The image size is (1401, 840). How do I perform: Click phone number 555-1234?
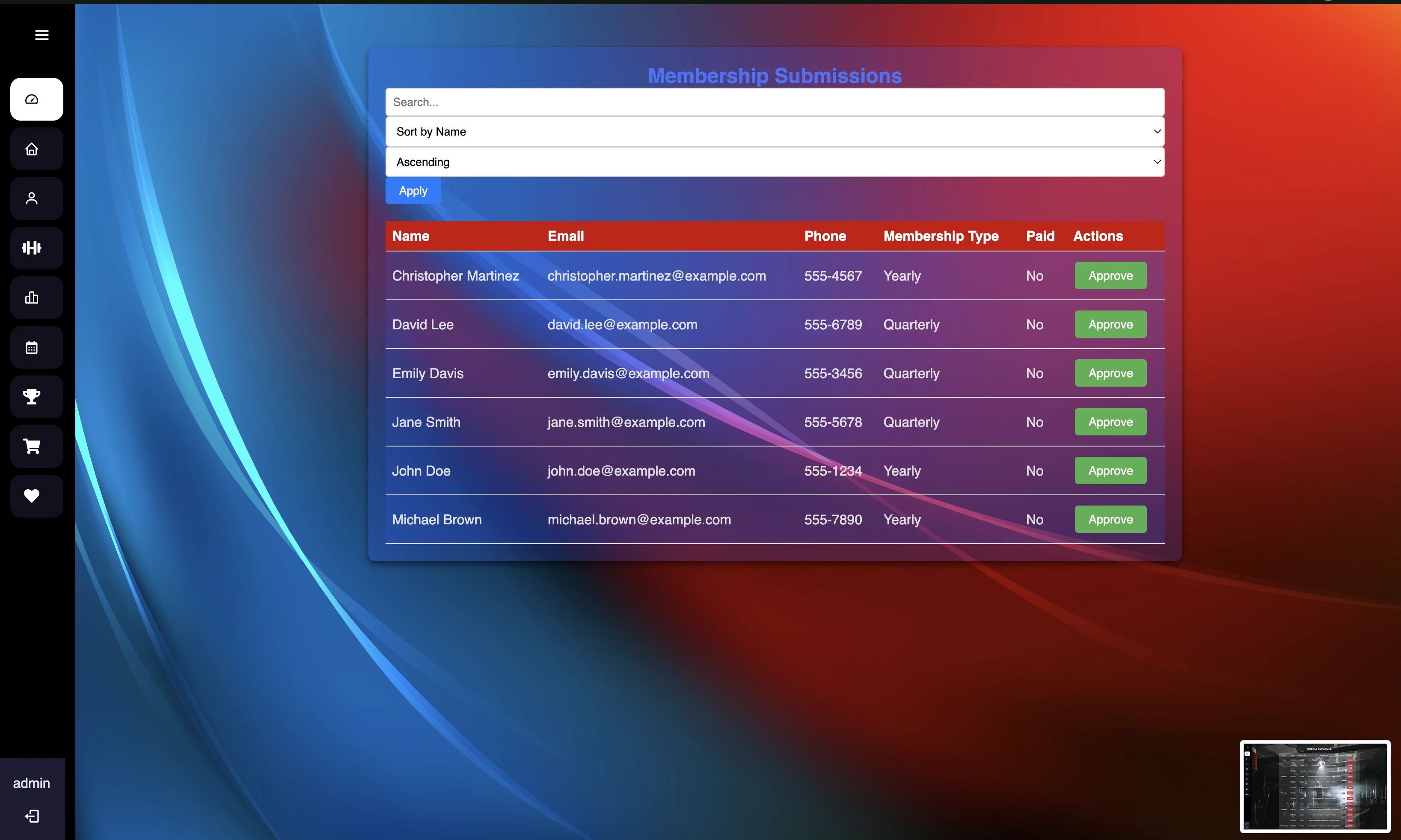pos(833,470)
